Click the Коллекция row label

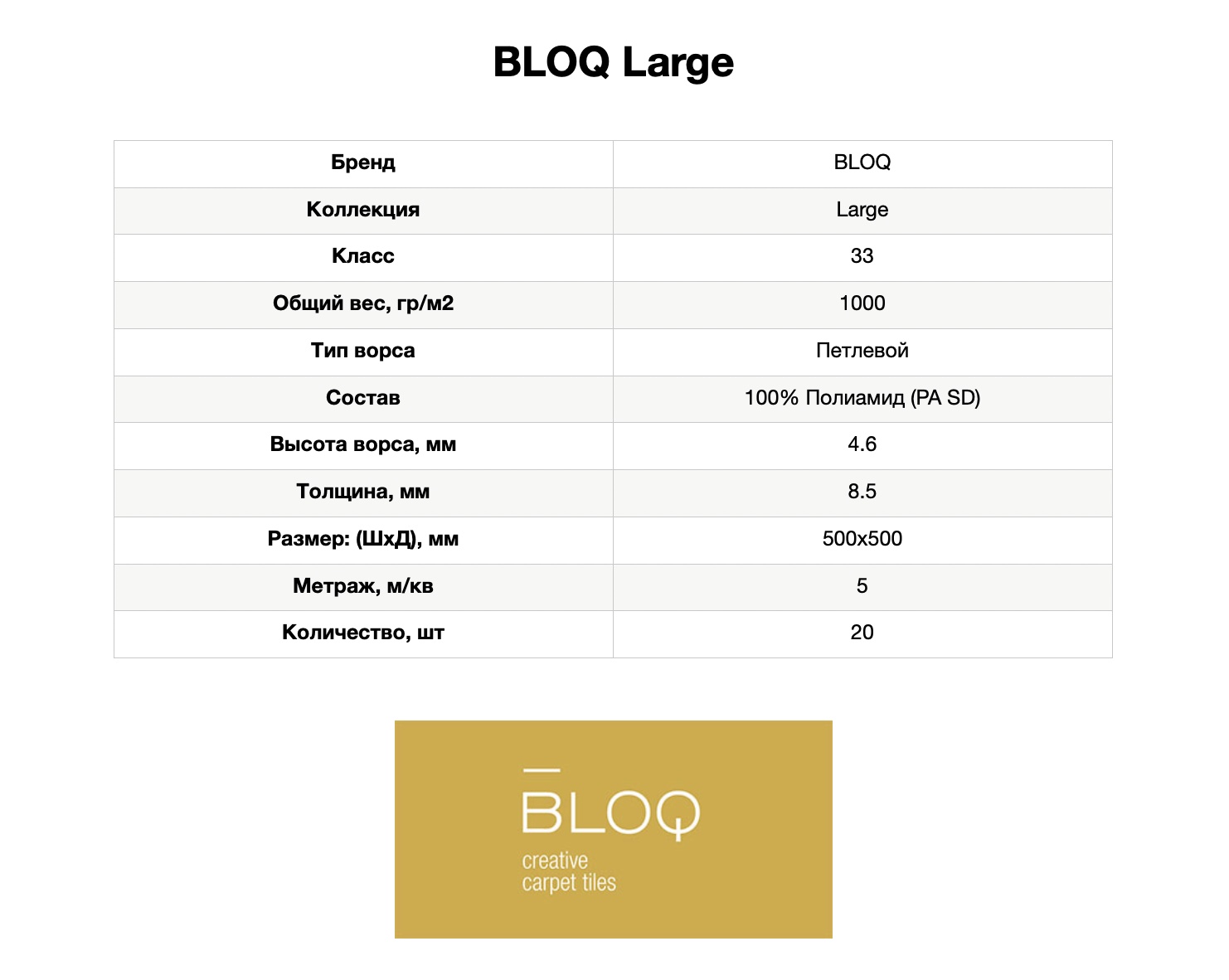coord(363,210)
